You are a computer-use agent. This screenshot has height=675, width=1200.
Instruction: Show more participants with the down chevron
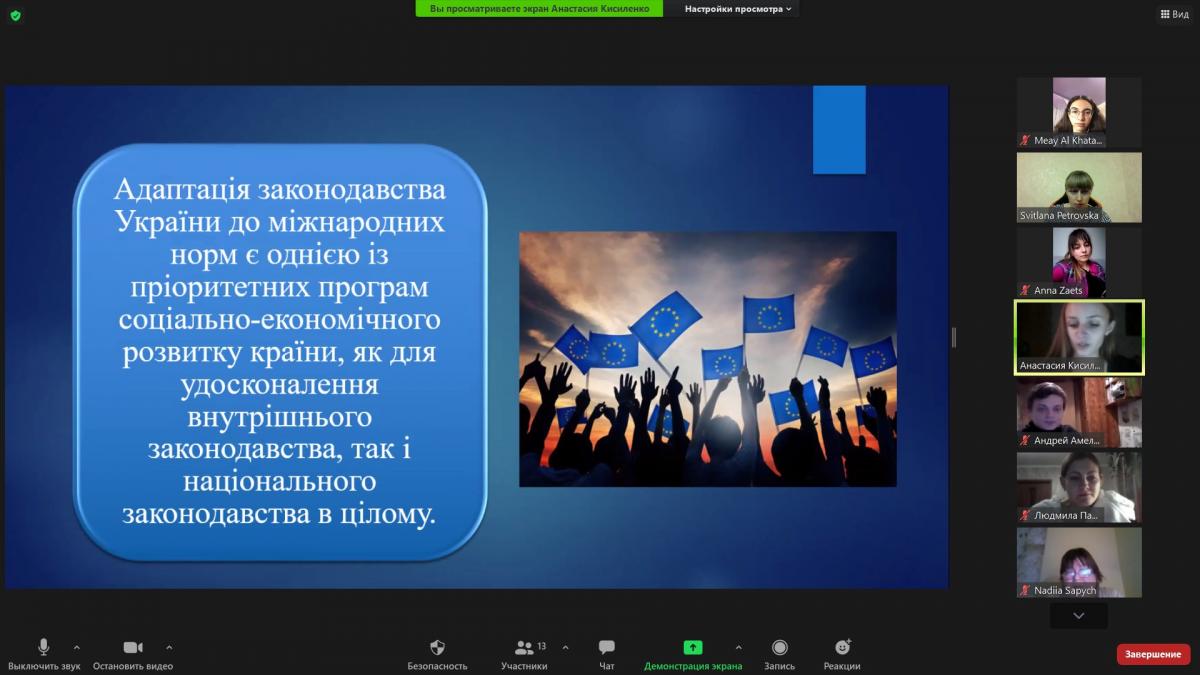pos(1079,616)
